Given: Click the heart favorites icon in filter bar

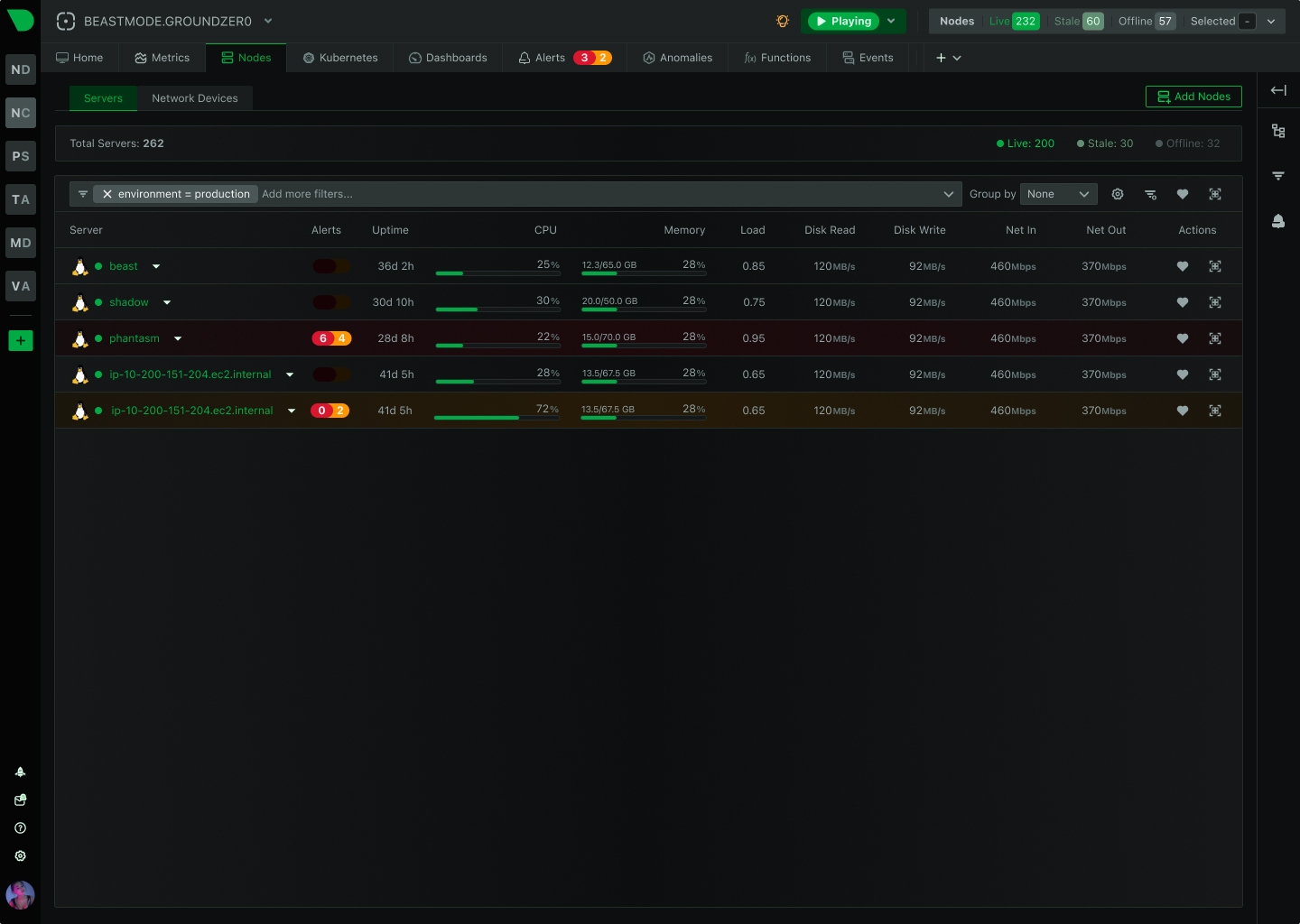Looking at the screenshot, I should (x=1183, y=194).
